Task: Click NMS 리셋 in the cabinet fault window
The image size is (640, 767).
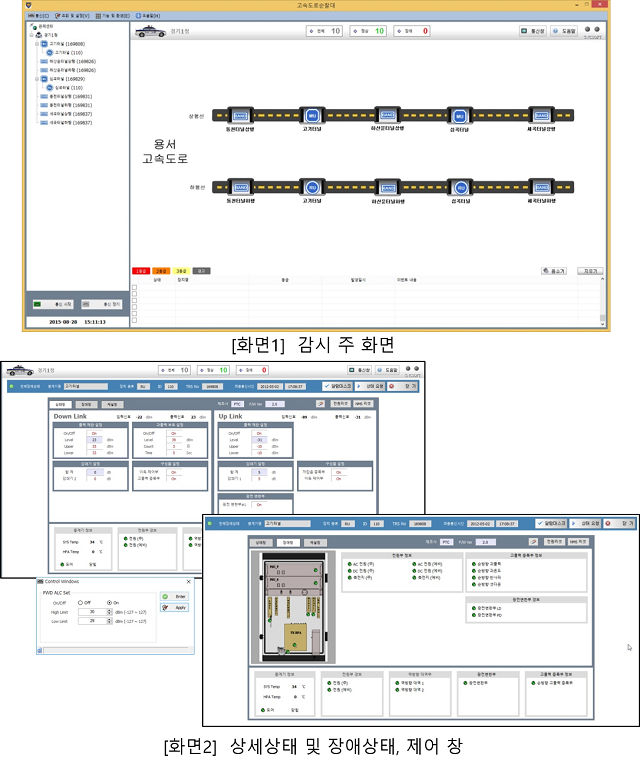Action: pos(578,542)
